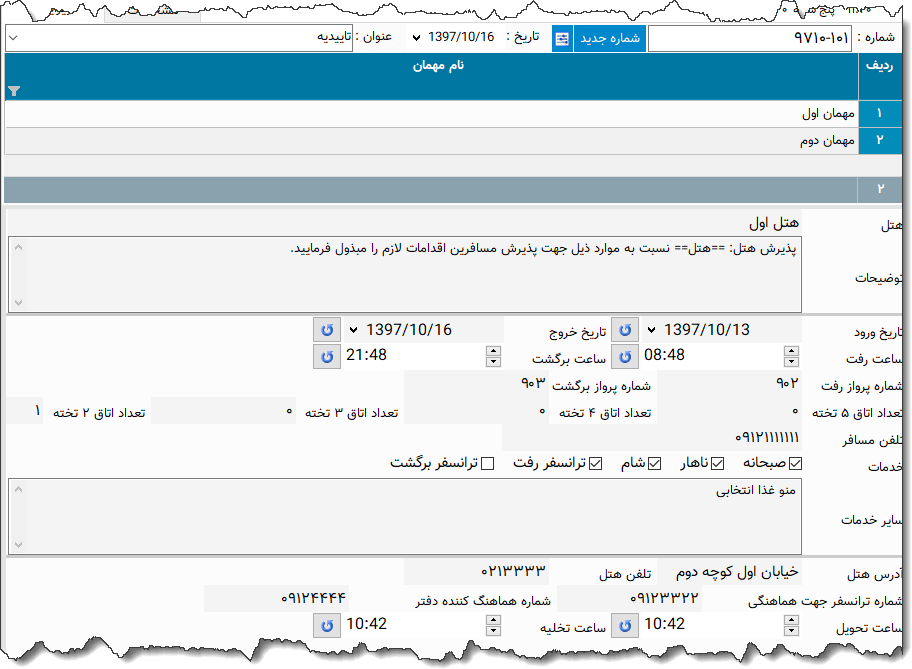912x669 pixels.
Task: Uncheck the شام checkbox
Action: [x=655, y=462]
